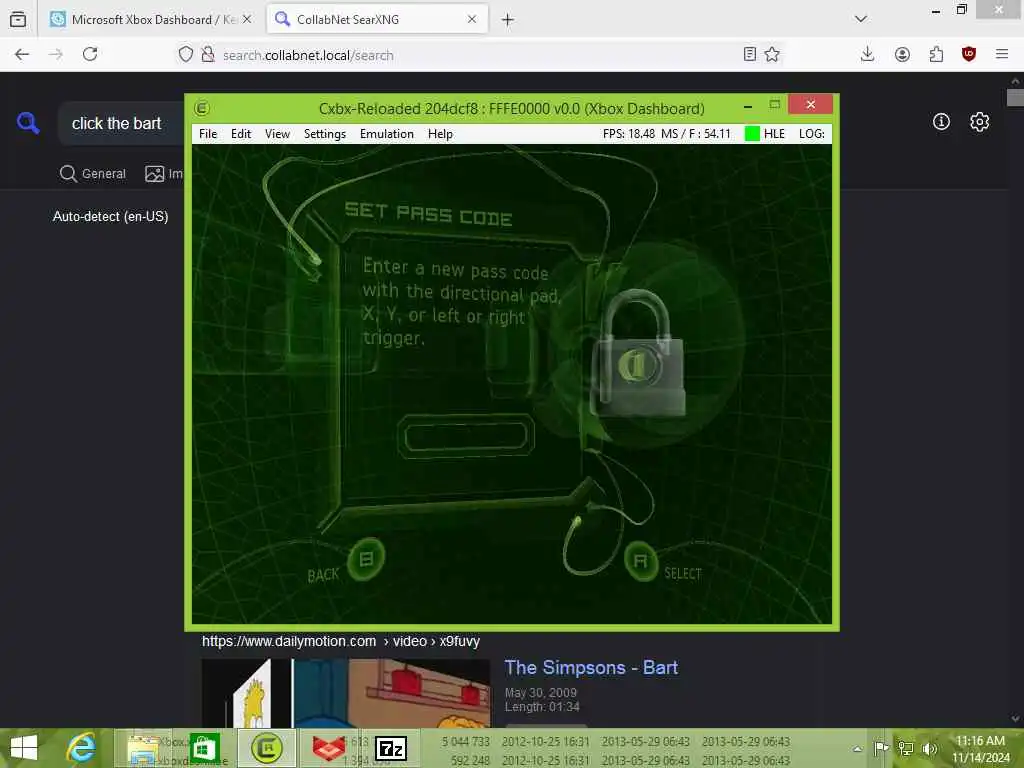Open the Help menu in Cxbx-Reloaded
Screen dimensions: 1024x768
(x=440, y=134)
